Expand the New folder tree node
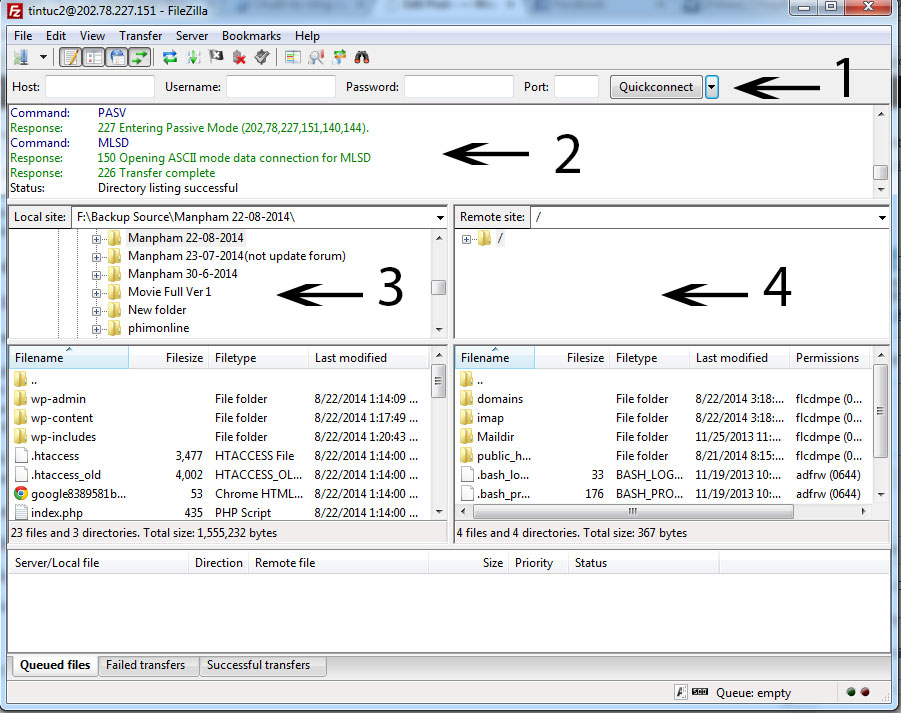901x713 pixels. pos(97,311)
